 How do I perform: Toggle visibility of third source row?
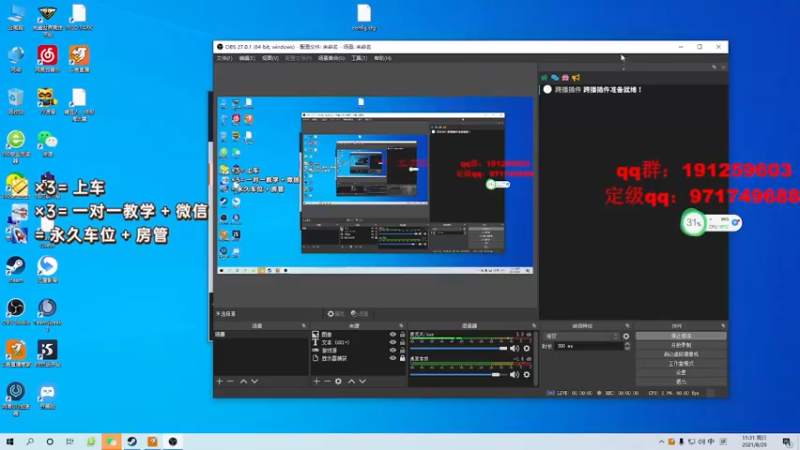tap(392, 351)
